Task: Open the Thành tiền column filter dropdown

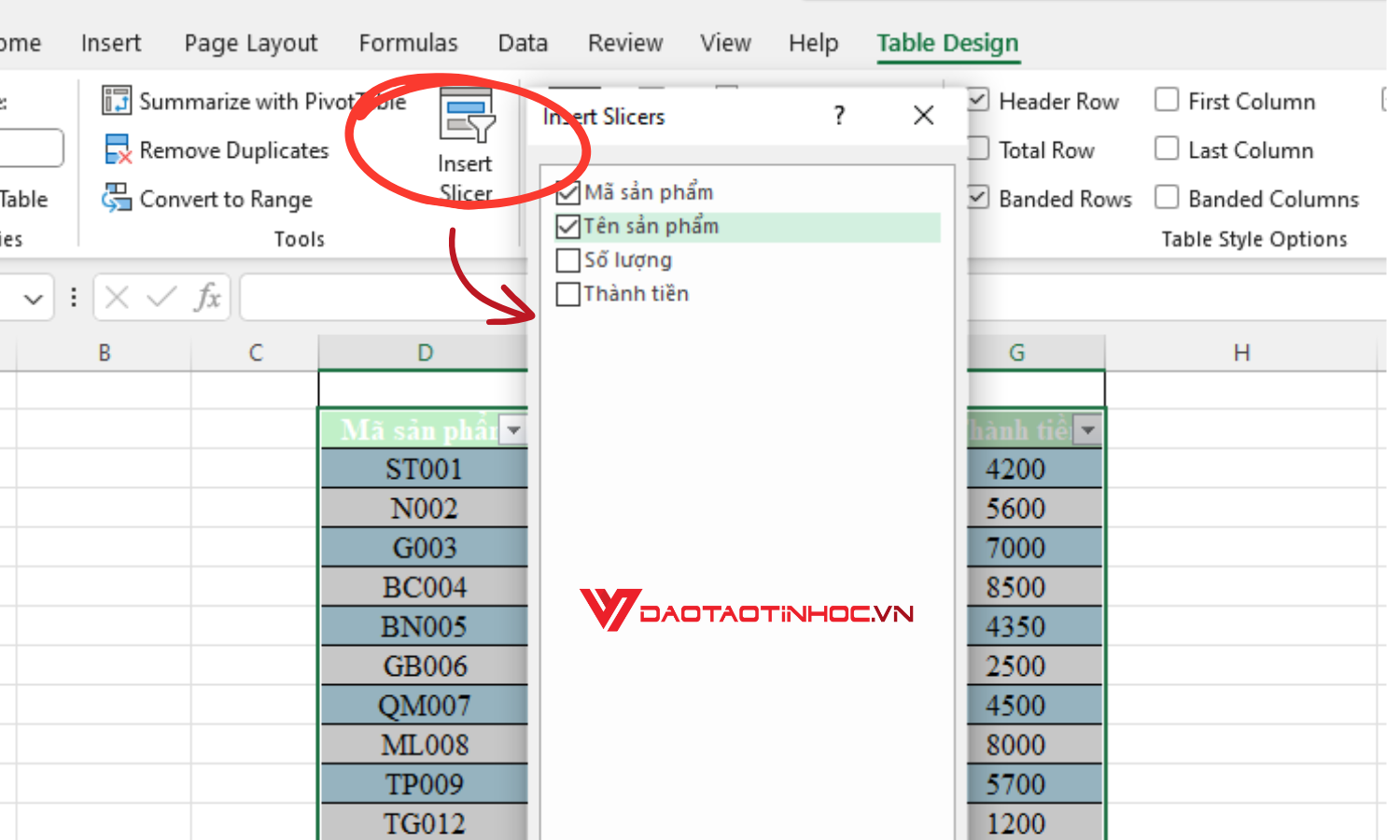Action: click(x=1087, y=430)
